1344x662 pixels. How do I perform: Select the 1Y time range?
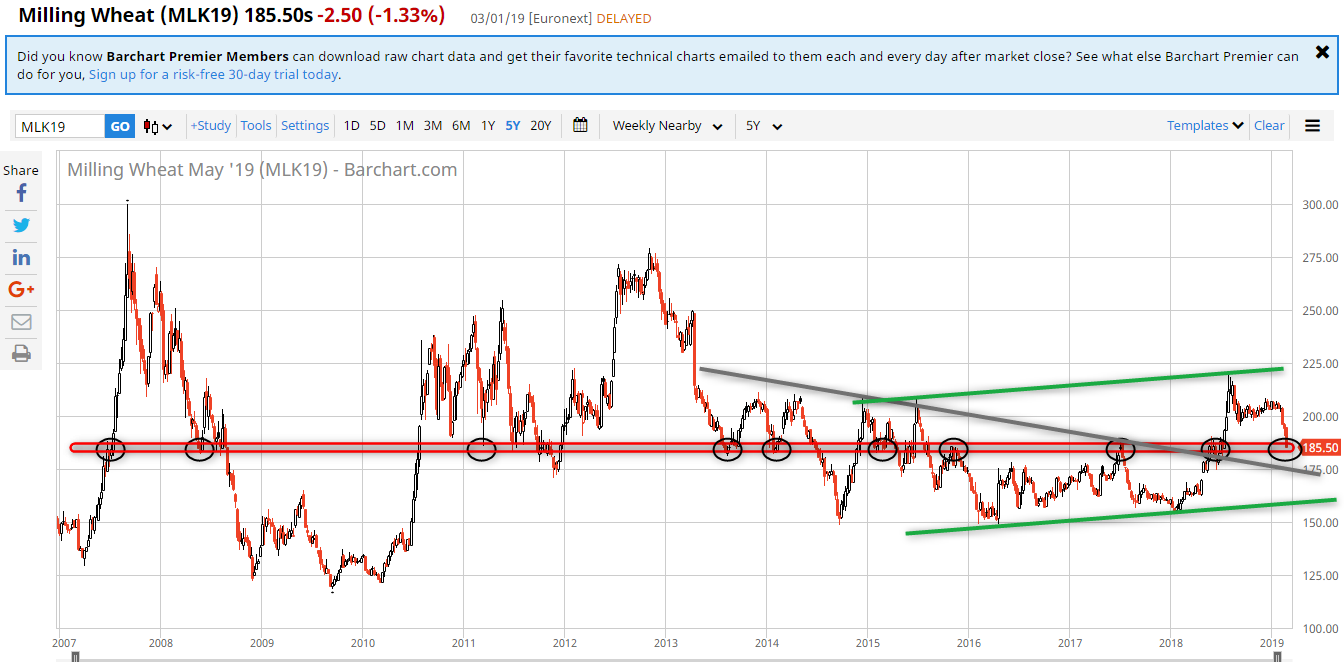coord(488,125)
